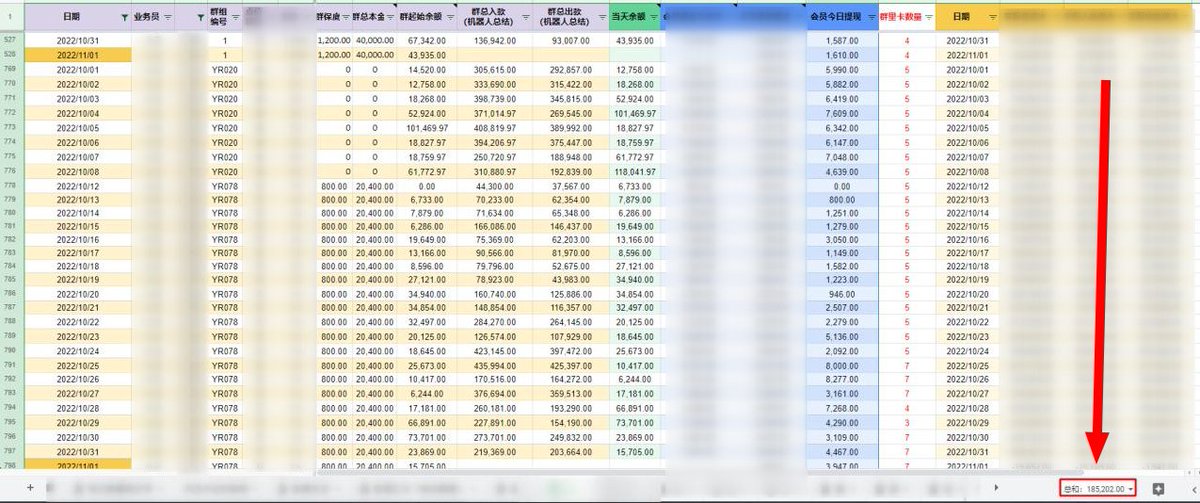This screenshot has height=503, width=1200.
Task: Click the cell containing 7,268.00
Action: point(842,408)
